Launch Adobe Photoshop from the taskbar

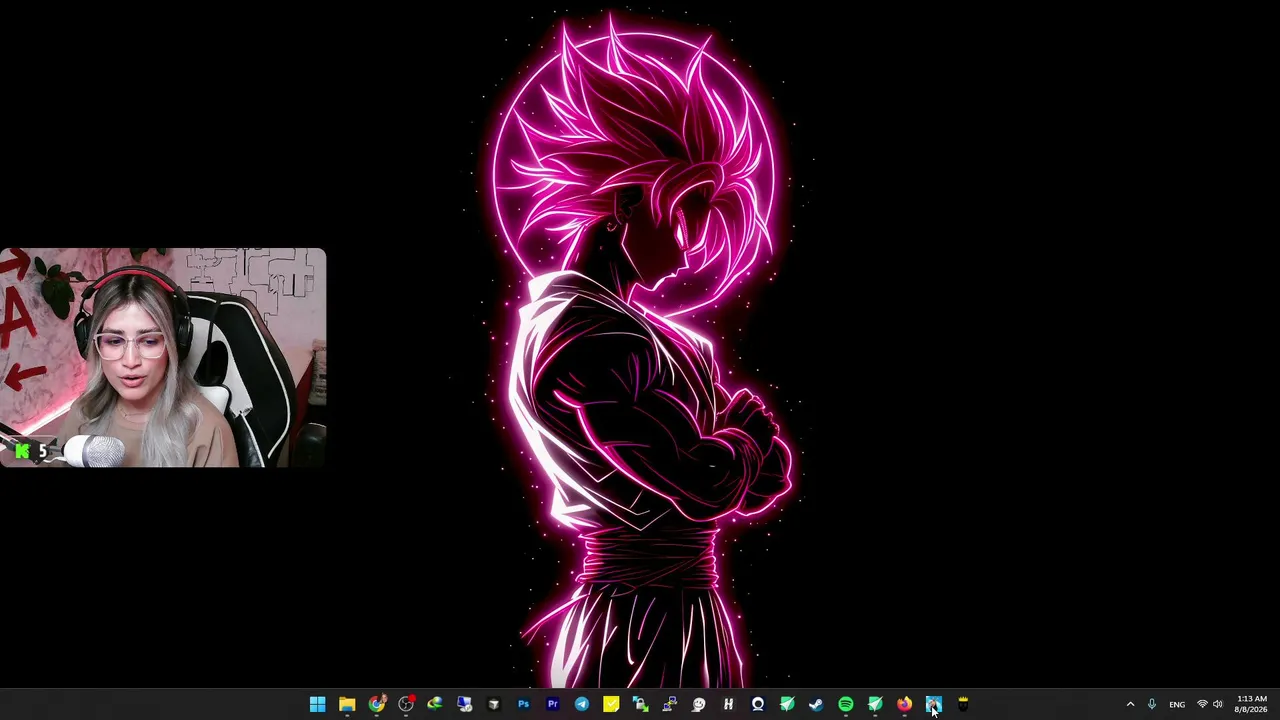click(523, 705)
